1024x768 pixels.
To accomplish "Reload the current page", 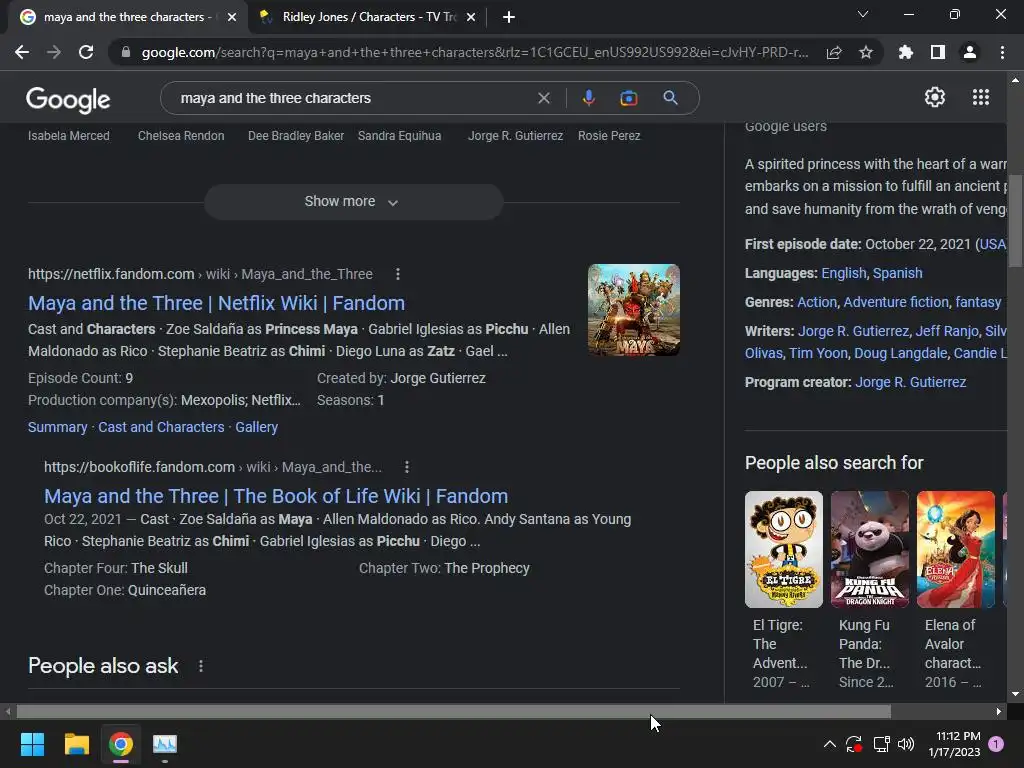I will point(86,52).
